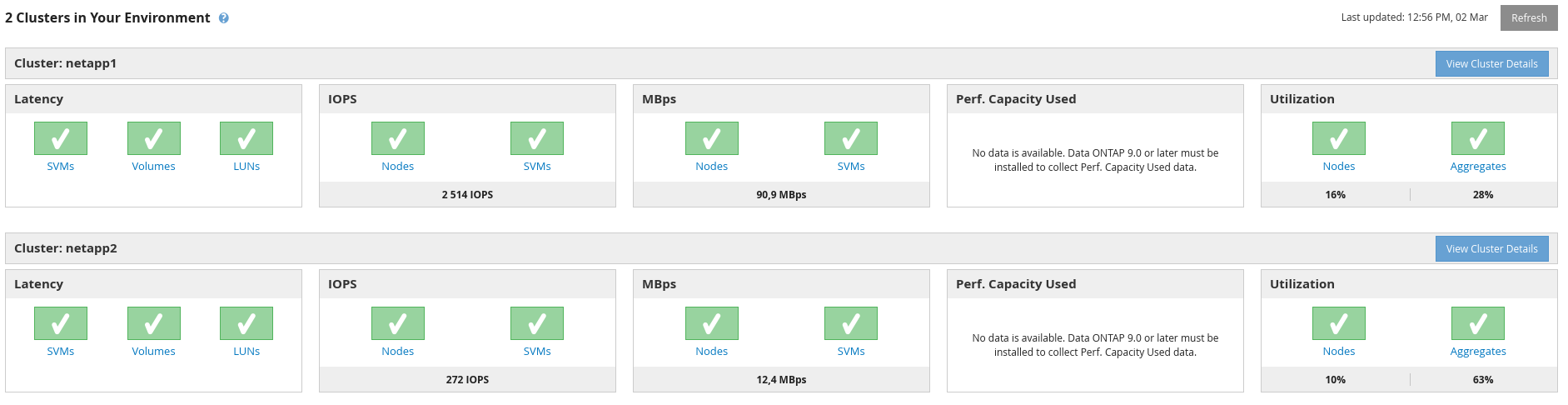Click netapp1 IOPS Nodes status checkmark icon
1568x405 pixels.
[398, 138]
